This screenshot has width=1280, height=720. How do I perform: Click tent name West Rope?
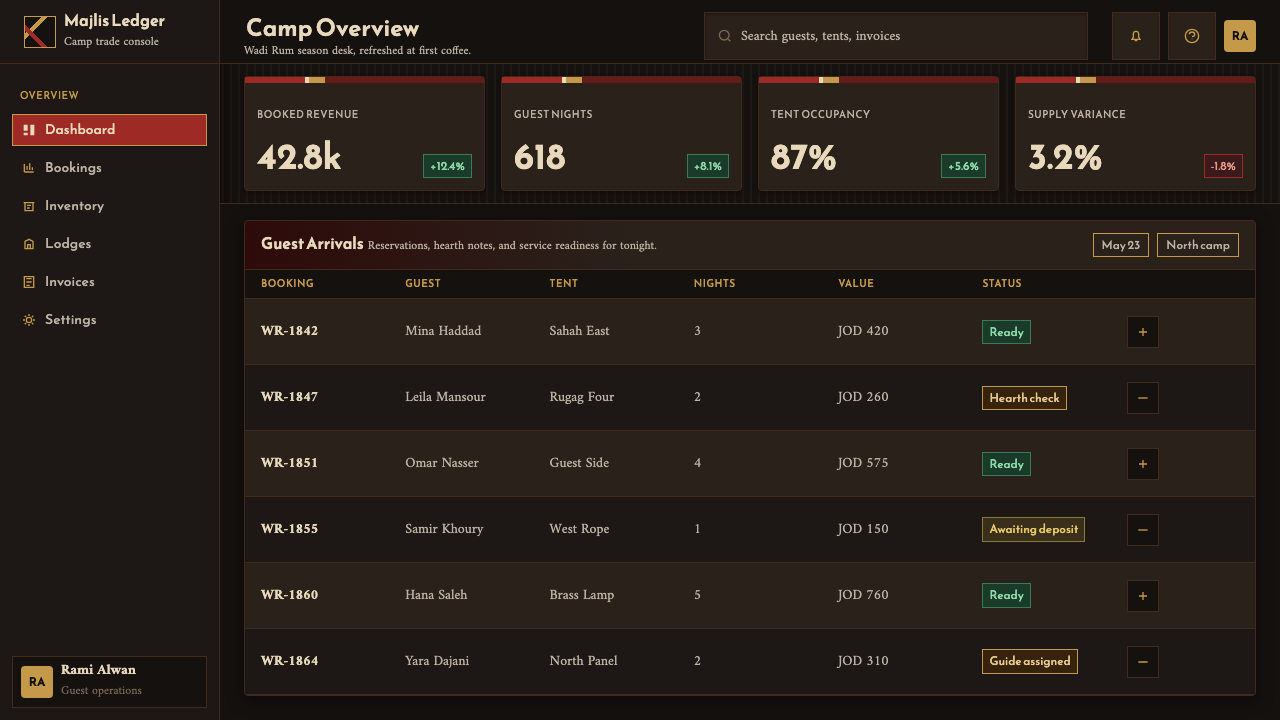[579, 529]
